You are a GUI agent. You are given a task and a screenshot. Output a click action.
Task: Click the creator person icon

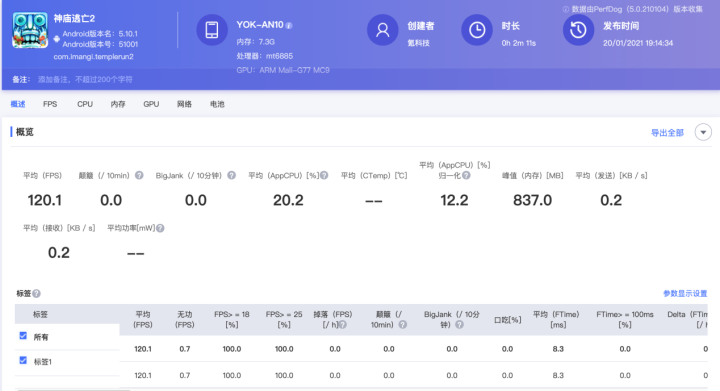point(382,30)
